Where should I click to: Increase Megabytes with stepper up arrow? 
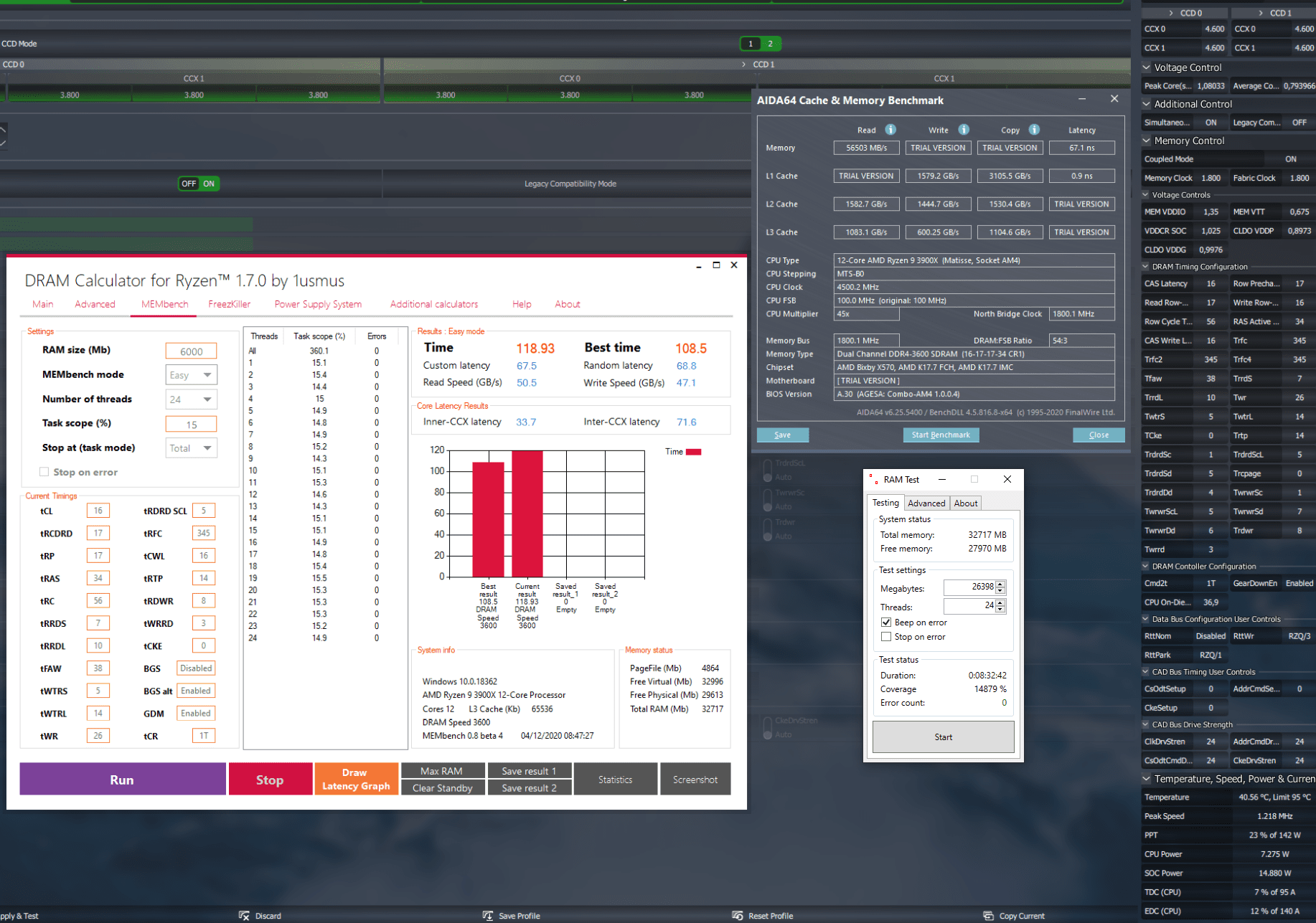tap(1000, 584)
